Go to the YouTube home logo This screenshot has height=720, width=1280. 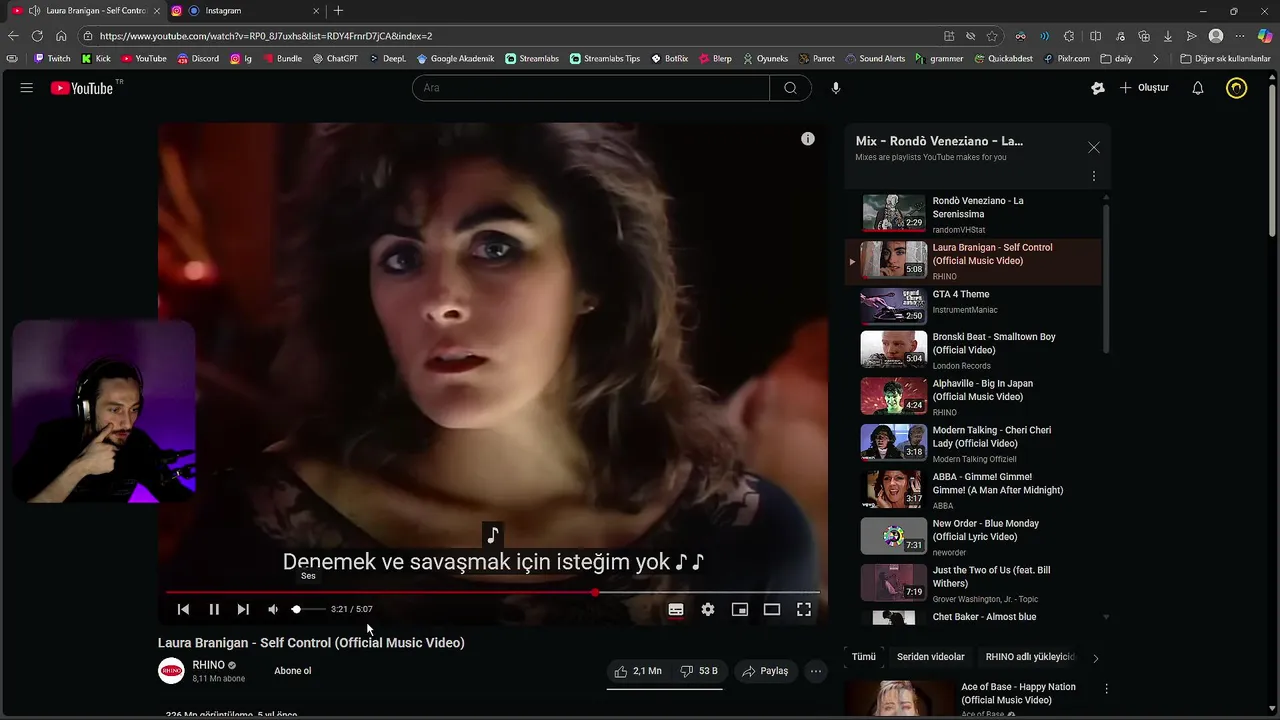pos(81,88)
